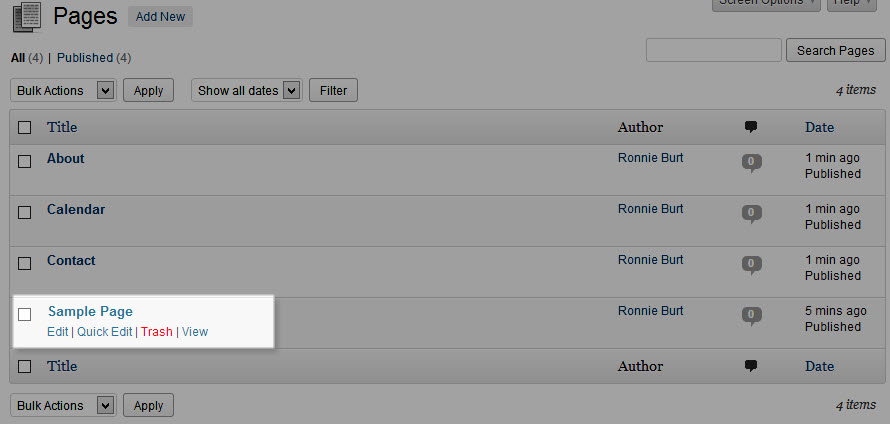This screenshot has height=424, width=890.
Task: Toggle the select-all checkbox in the header row
Action: [25, 127]
